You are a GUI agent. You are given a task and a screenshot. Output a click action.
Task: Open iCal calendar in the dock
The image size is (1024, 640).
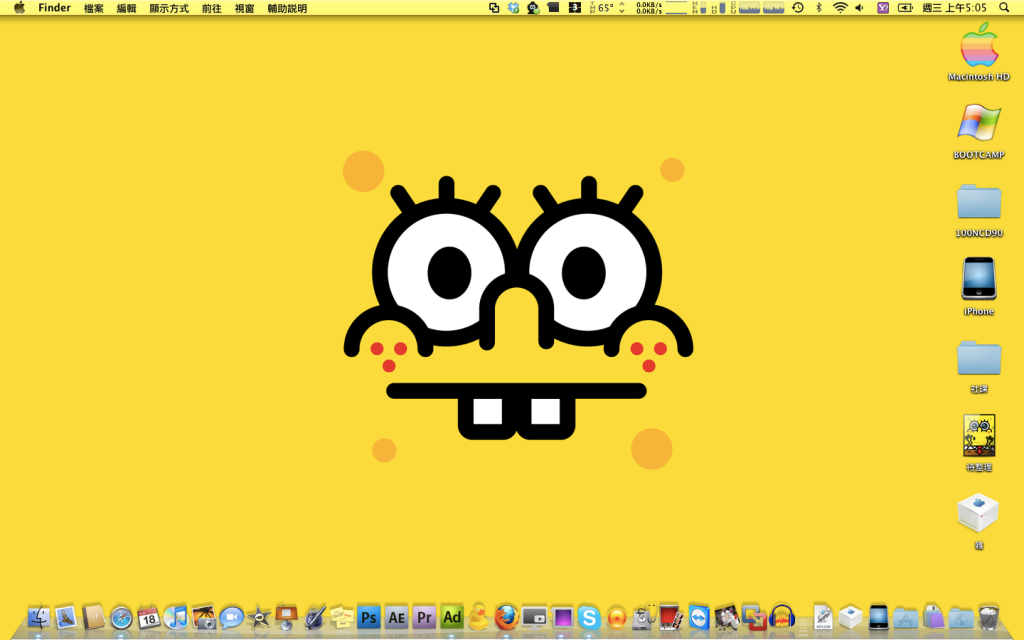click(x=149, y=617)
